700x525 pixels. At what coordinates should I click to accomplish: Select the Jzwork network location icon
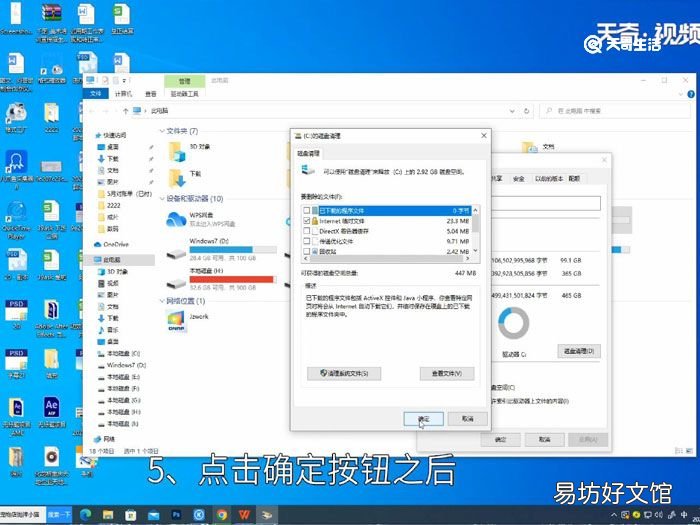point(177,321)
